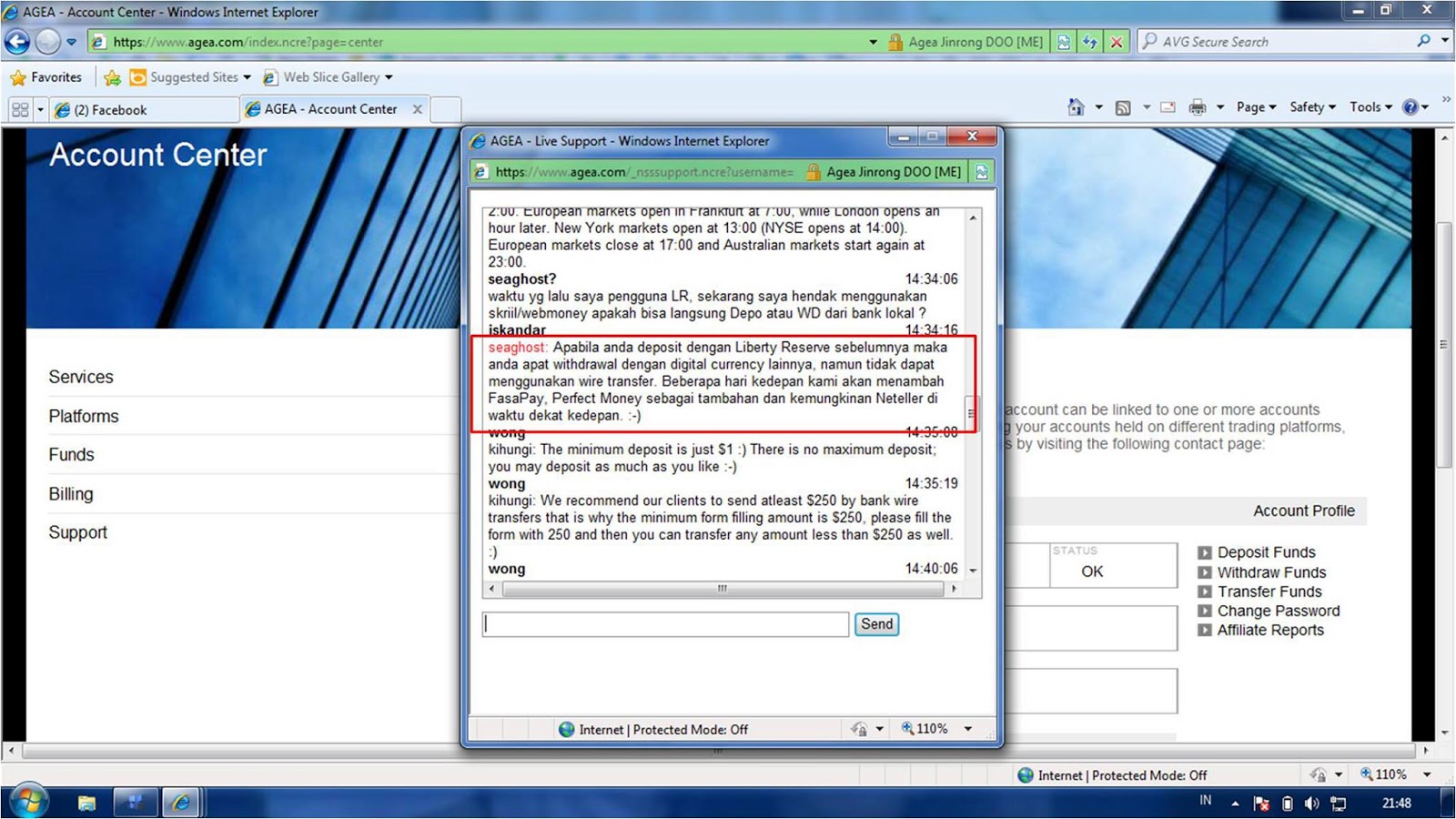This screenshot has width=1456, height=819.
Task: Open the Transfer Funds link
Action: pos(1269,591)
